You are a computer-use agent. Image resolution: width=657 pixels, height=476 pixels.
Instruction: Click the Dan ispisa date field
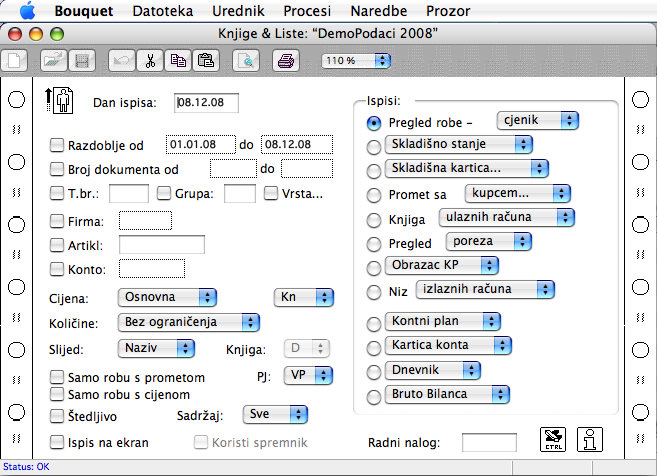(x=206, y=103)
